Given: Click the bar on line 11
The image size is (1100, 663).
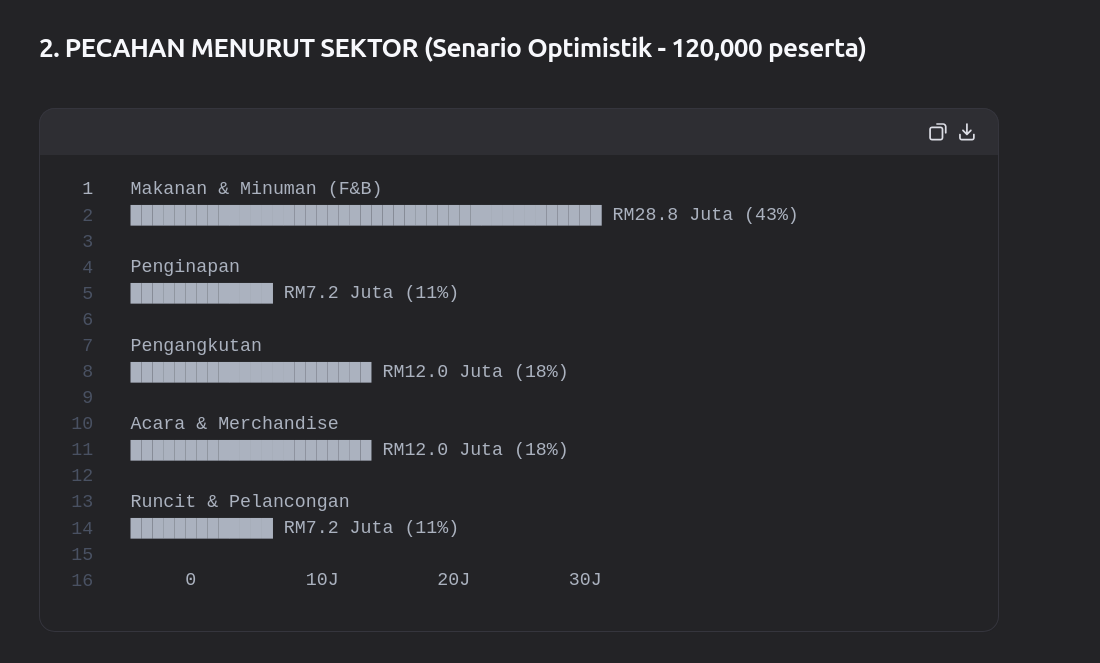Looking at the screenshot, I should click(250, 450).
